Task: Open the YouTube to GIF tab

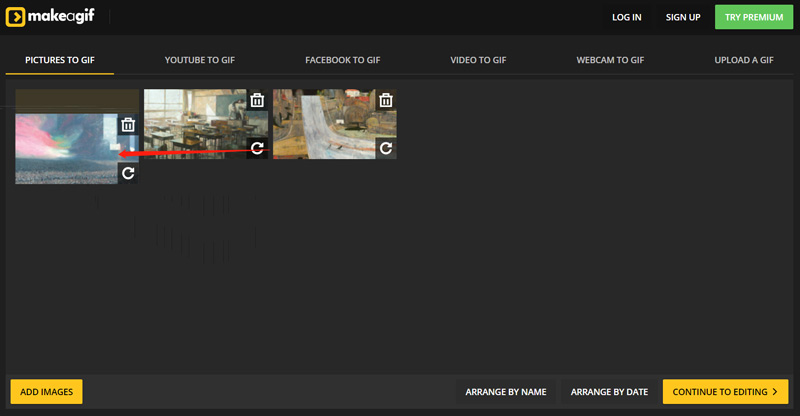Action: (200, 60)
